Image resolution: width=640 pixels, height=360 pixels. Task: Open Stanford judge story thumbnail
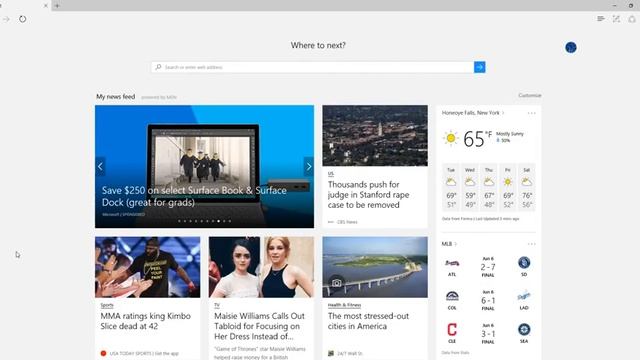[375, 136]
